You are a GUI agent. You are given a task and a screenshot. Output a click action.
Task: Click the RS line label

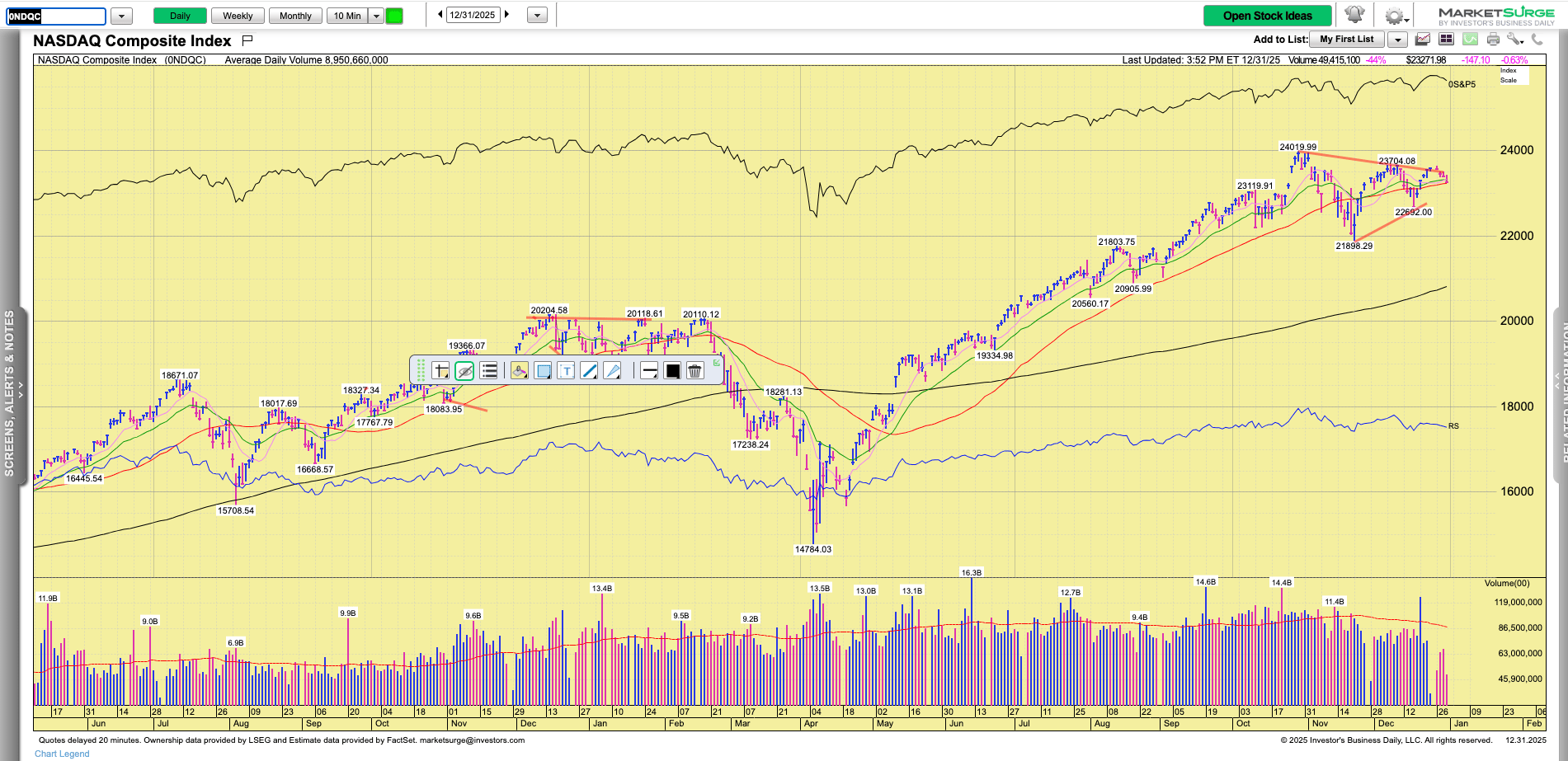pos(1453,426)
